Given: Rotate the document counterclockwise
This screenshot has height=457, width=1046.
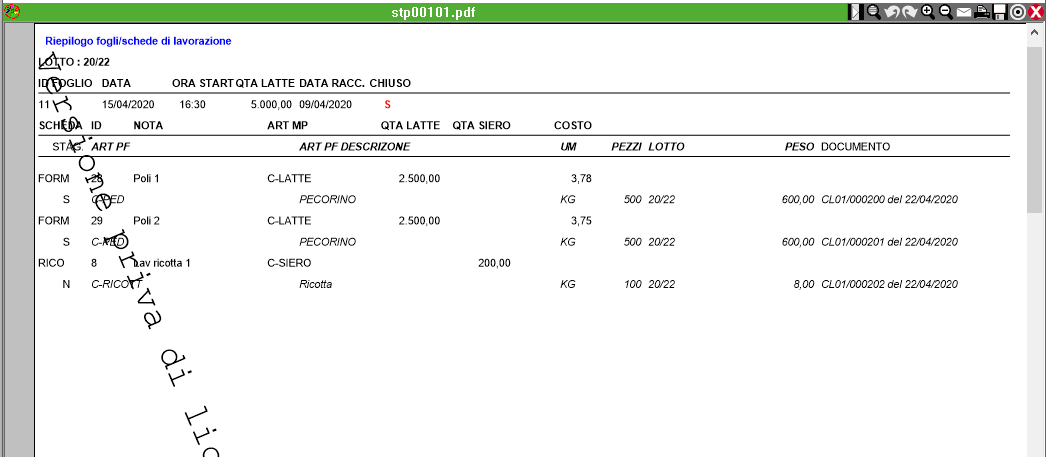Looking at the screenshot, I should click(x=892, y=12).
